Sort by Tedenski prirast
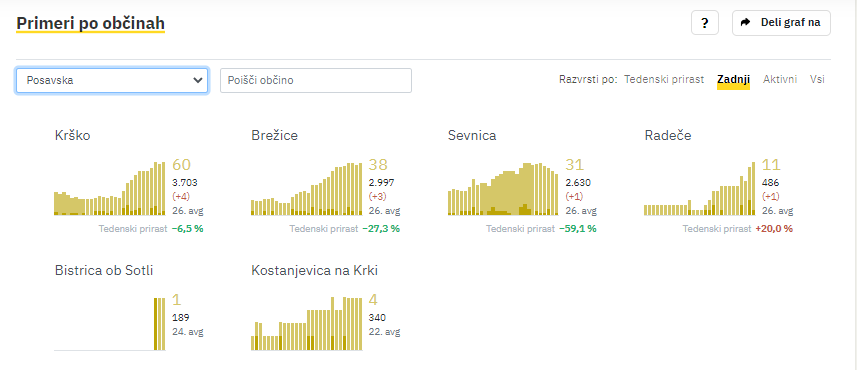 pos(664,79)
